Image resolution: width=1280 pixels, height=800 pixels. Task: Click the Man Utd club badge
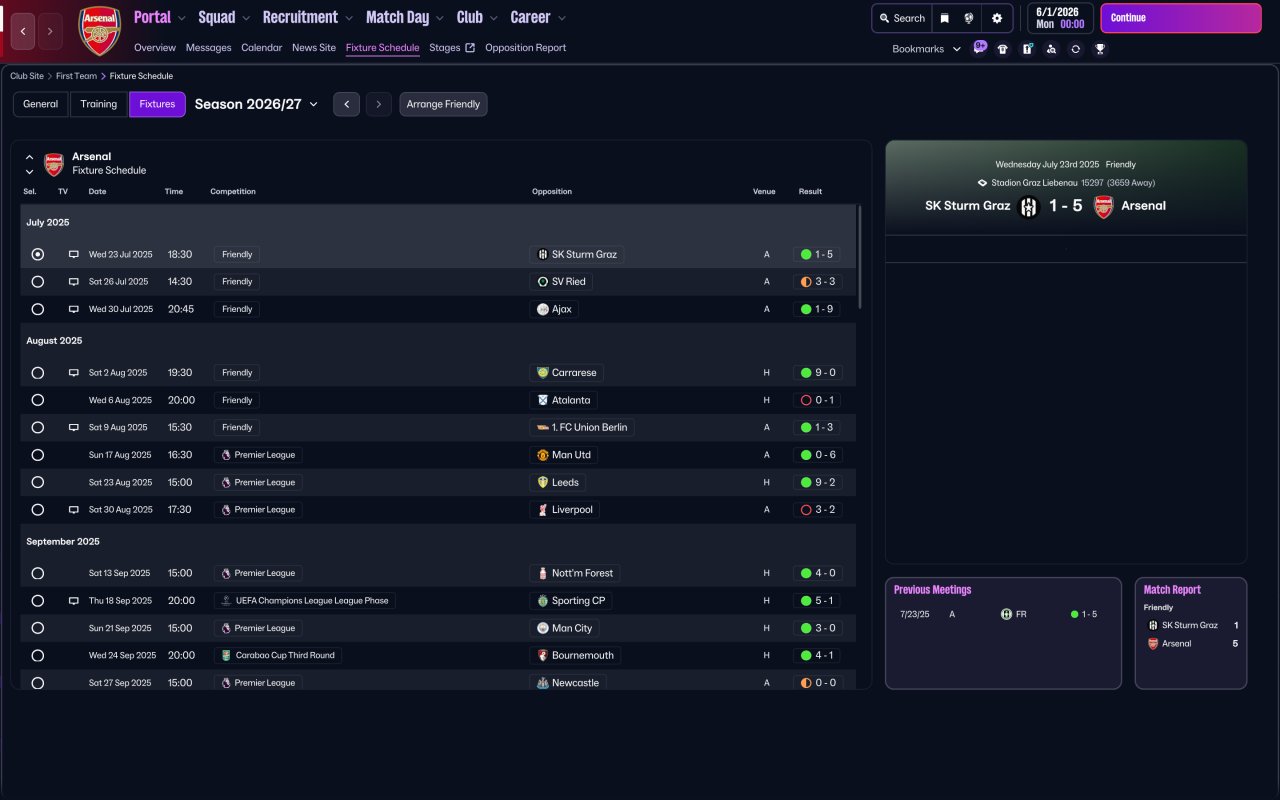pyautogui.click(x=542, y=455)
